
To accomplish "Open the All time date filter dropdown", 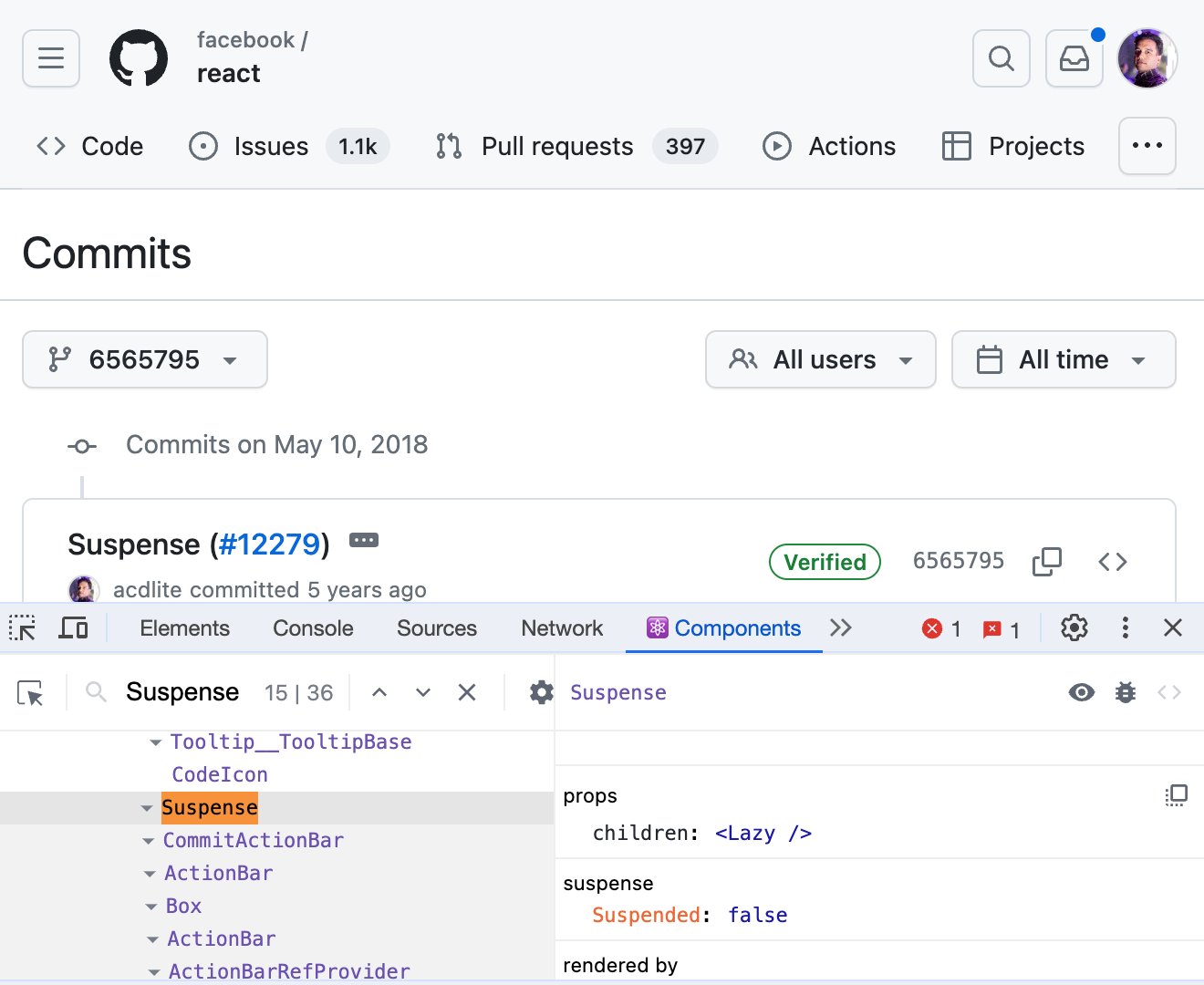I will [x=1064, y=359].
